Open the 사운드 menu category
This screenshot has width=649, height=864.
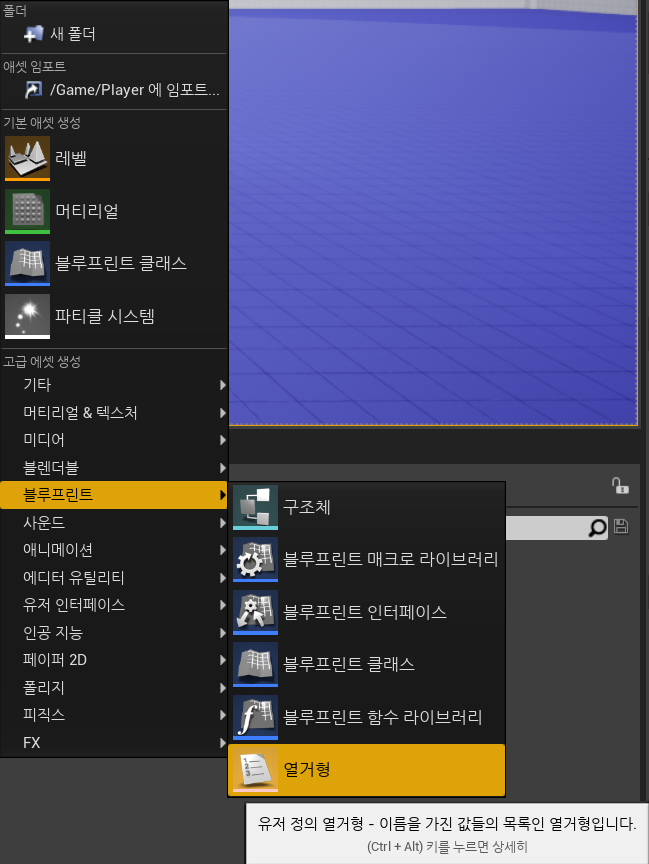tap(114, 522)
